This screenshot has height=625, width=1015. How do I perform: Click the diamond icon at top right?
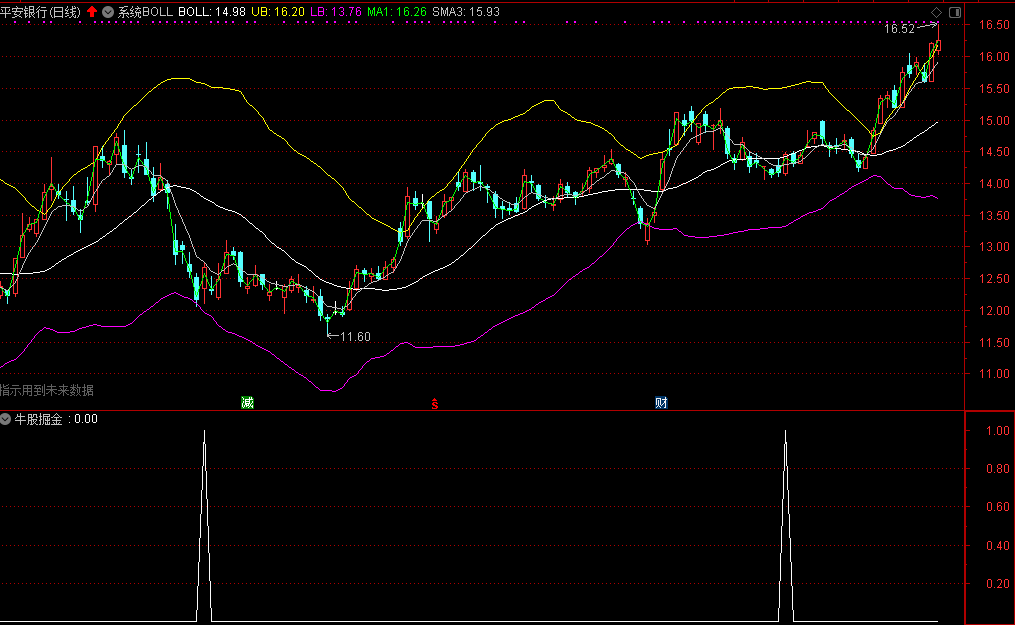click(937, 12)
